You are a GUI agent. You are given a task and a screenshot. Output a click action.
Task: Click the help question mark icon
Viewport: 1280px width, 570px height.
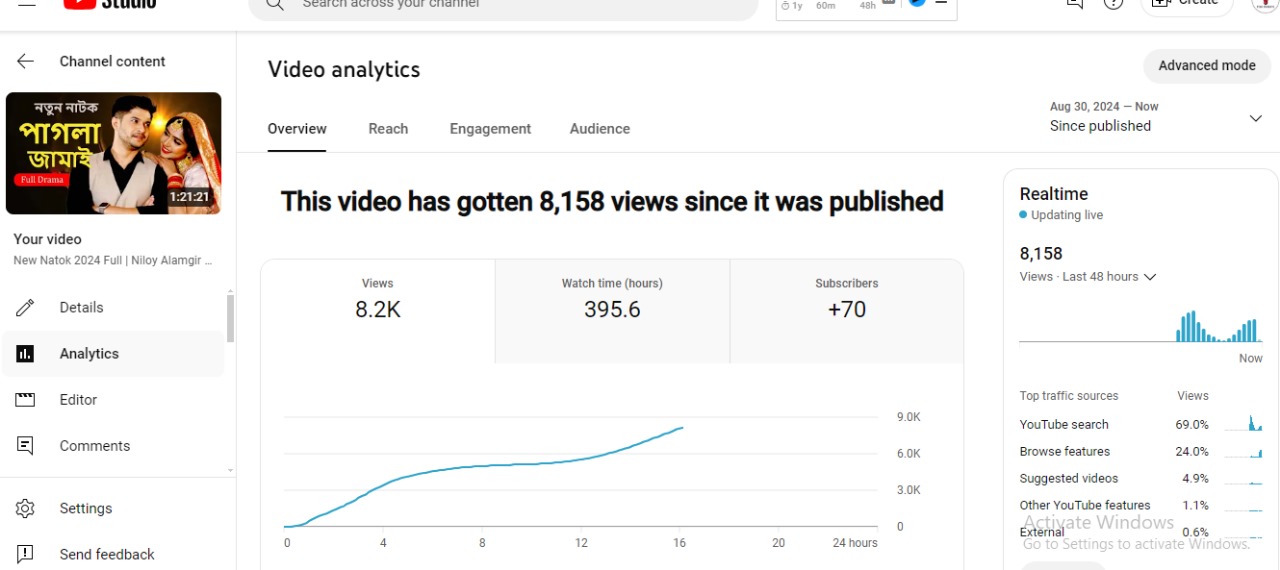pyautogui.click(x=1113, y=3)
